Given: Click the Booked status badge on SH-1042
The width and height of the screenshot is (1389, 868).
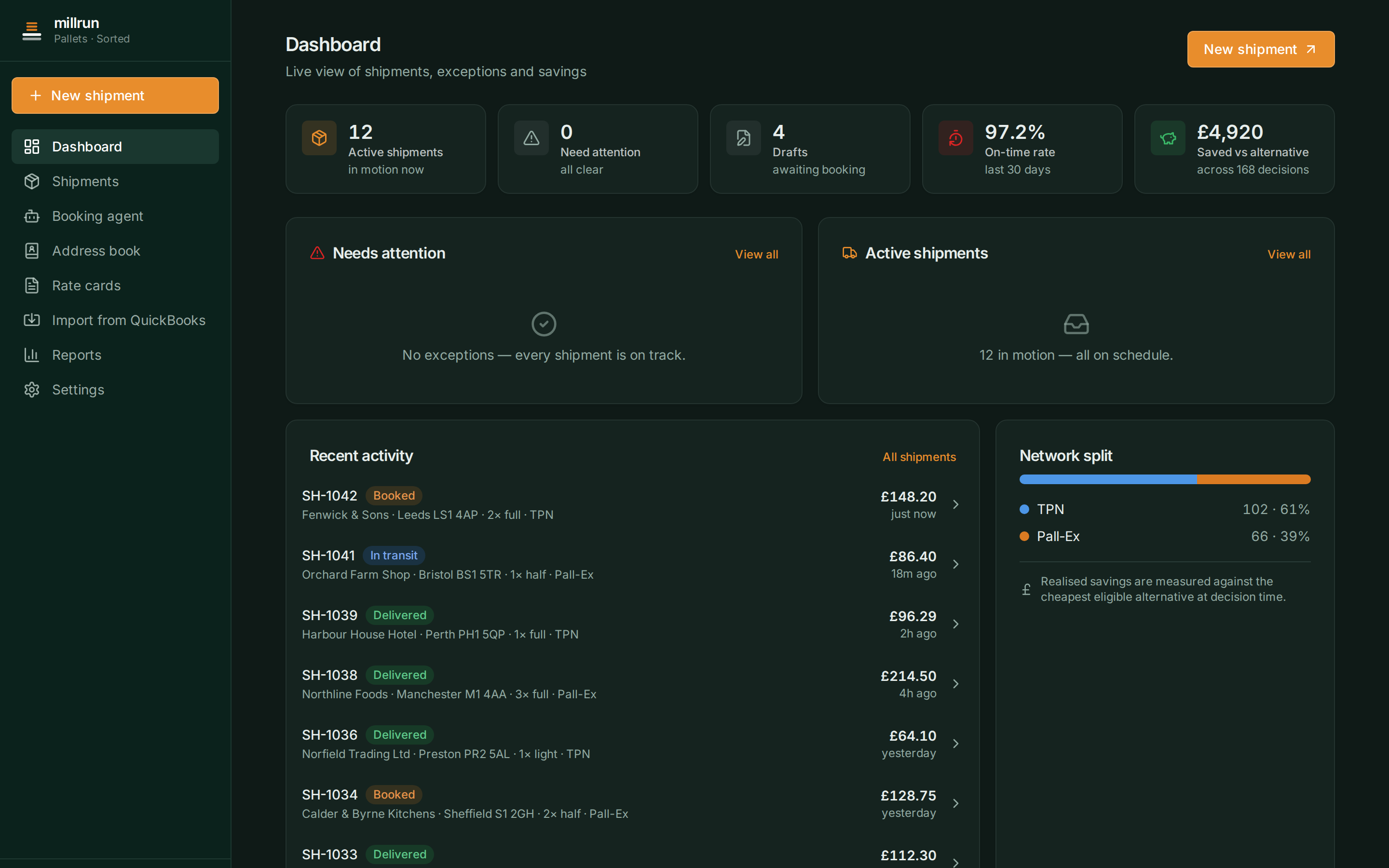Looking at the screenshot, I should click(394, 495).
